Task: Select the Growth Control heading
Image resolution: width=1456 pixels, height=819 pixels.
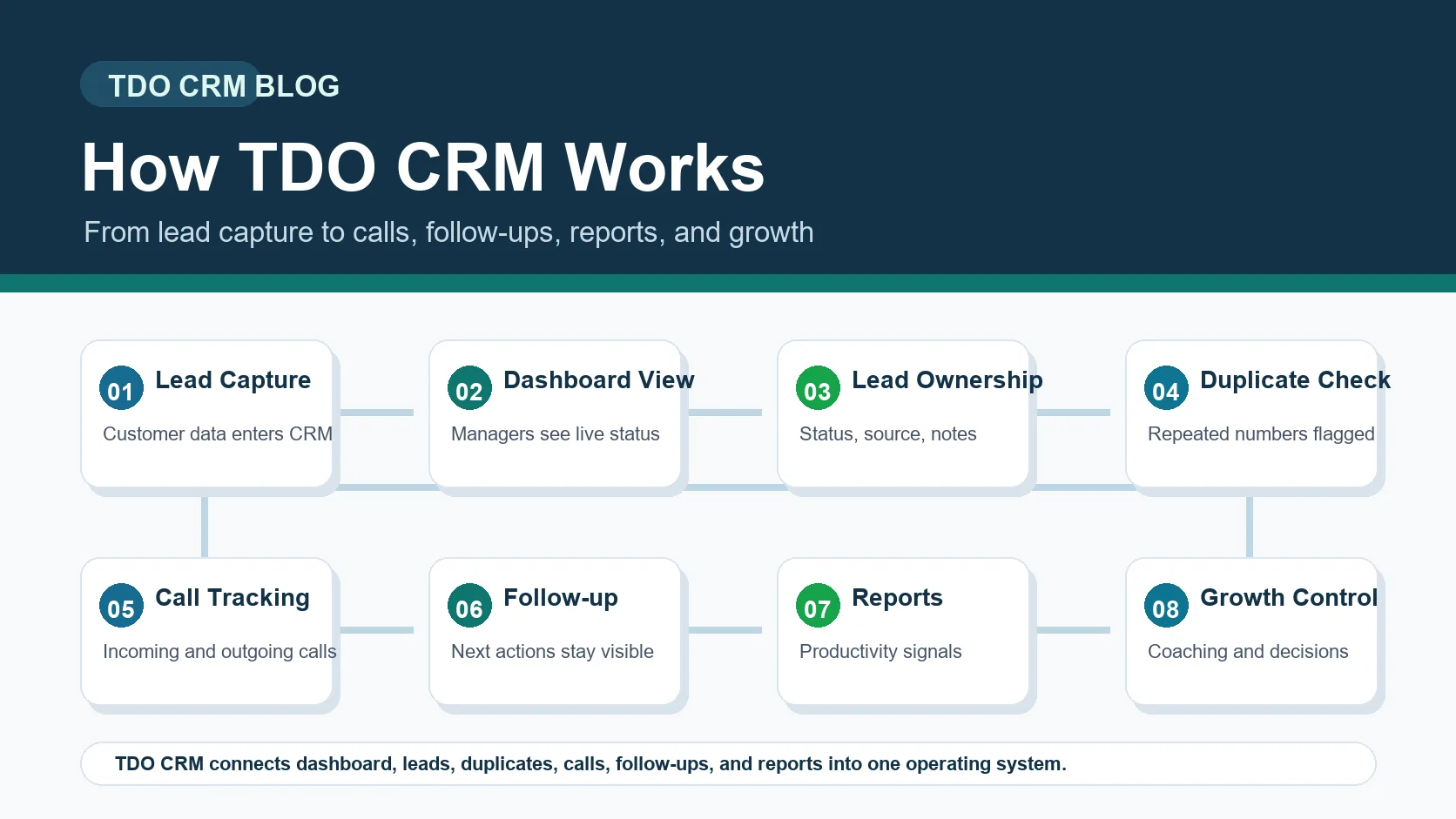Action: (1289, 598)
